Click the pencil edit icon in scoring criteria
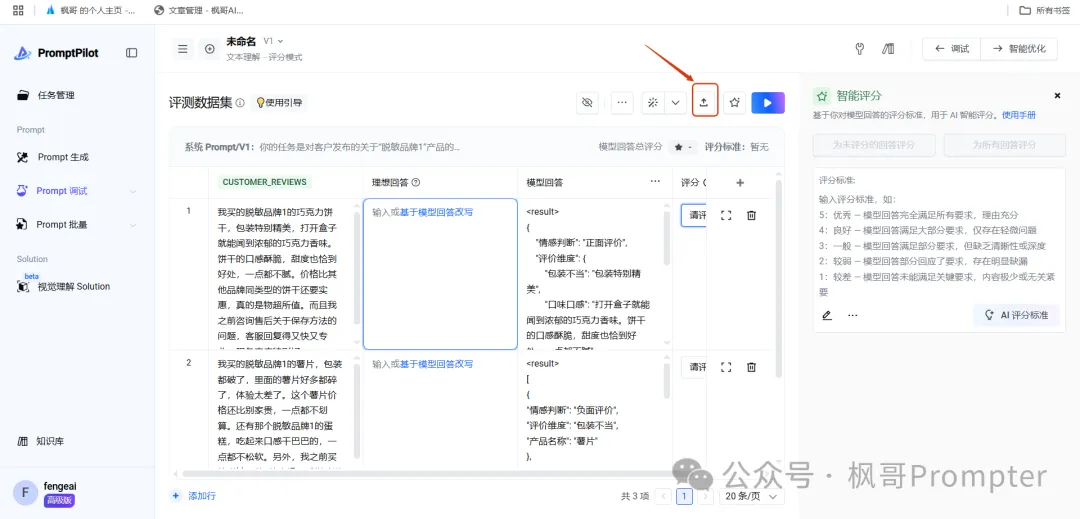 click(827, 315)
